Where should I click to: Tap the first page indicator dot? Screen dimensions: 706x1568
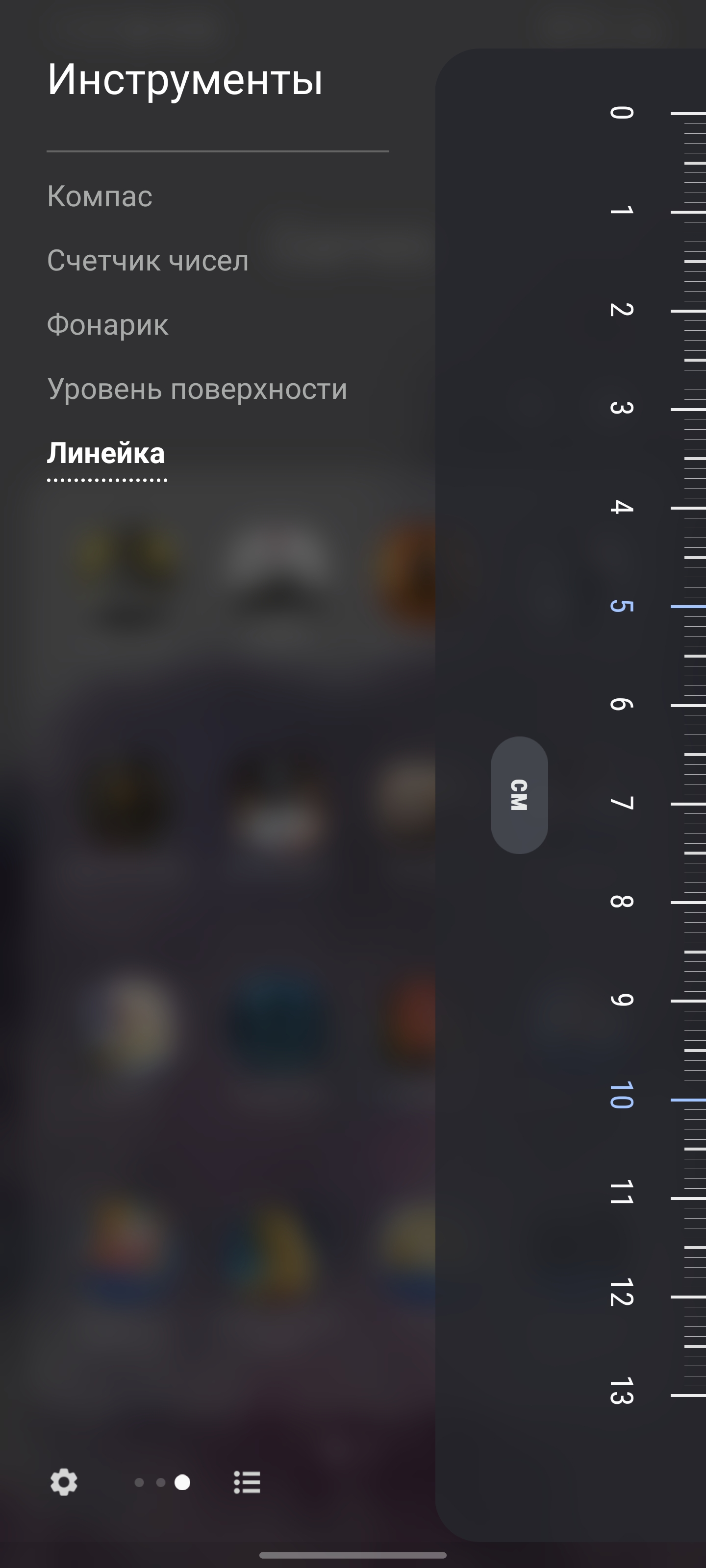(140, 1482)
